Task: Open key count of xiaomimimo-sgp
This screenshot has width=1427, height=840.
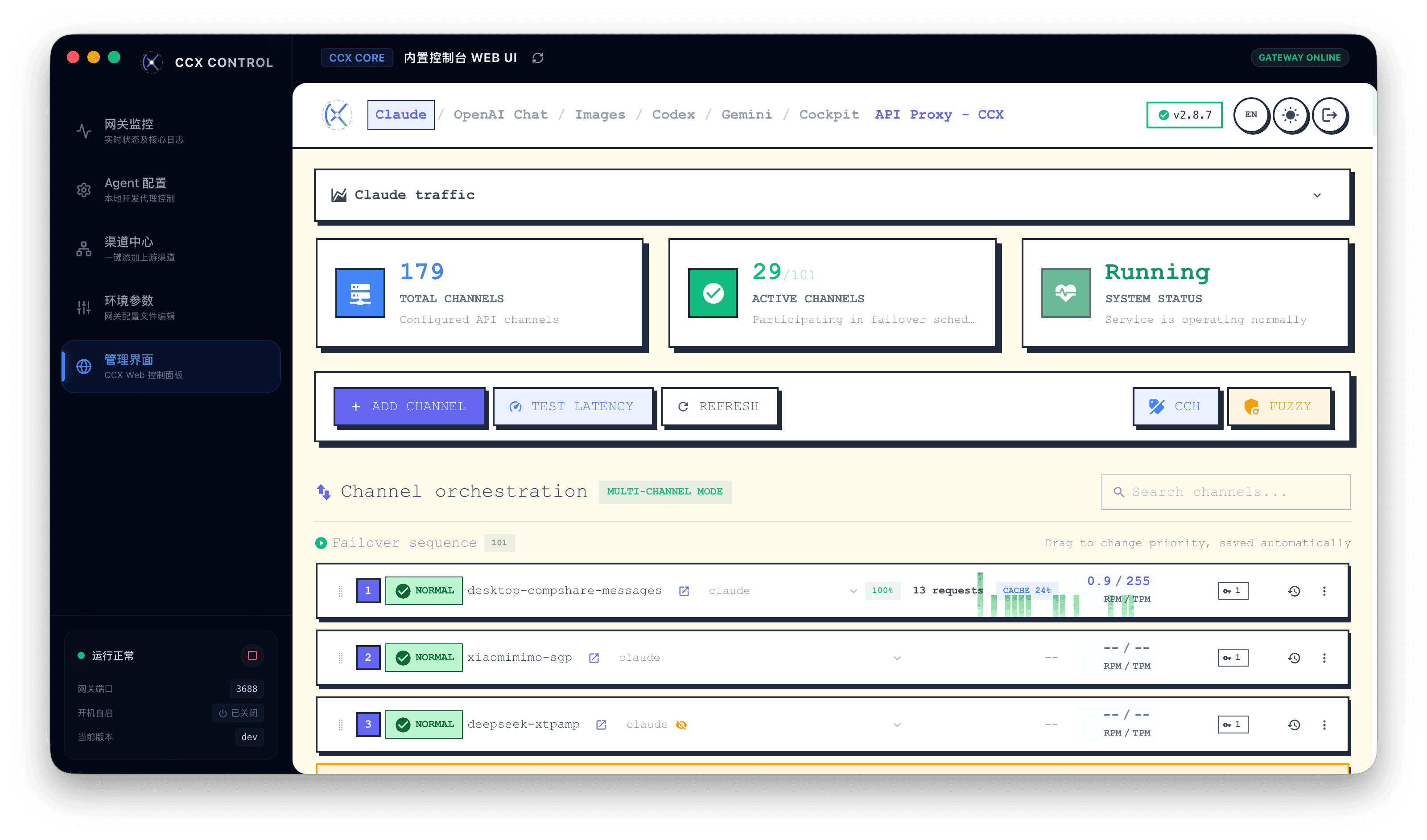Action: point(1233,658)
